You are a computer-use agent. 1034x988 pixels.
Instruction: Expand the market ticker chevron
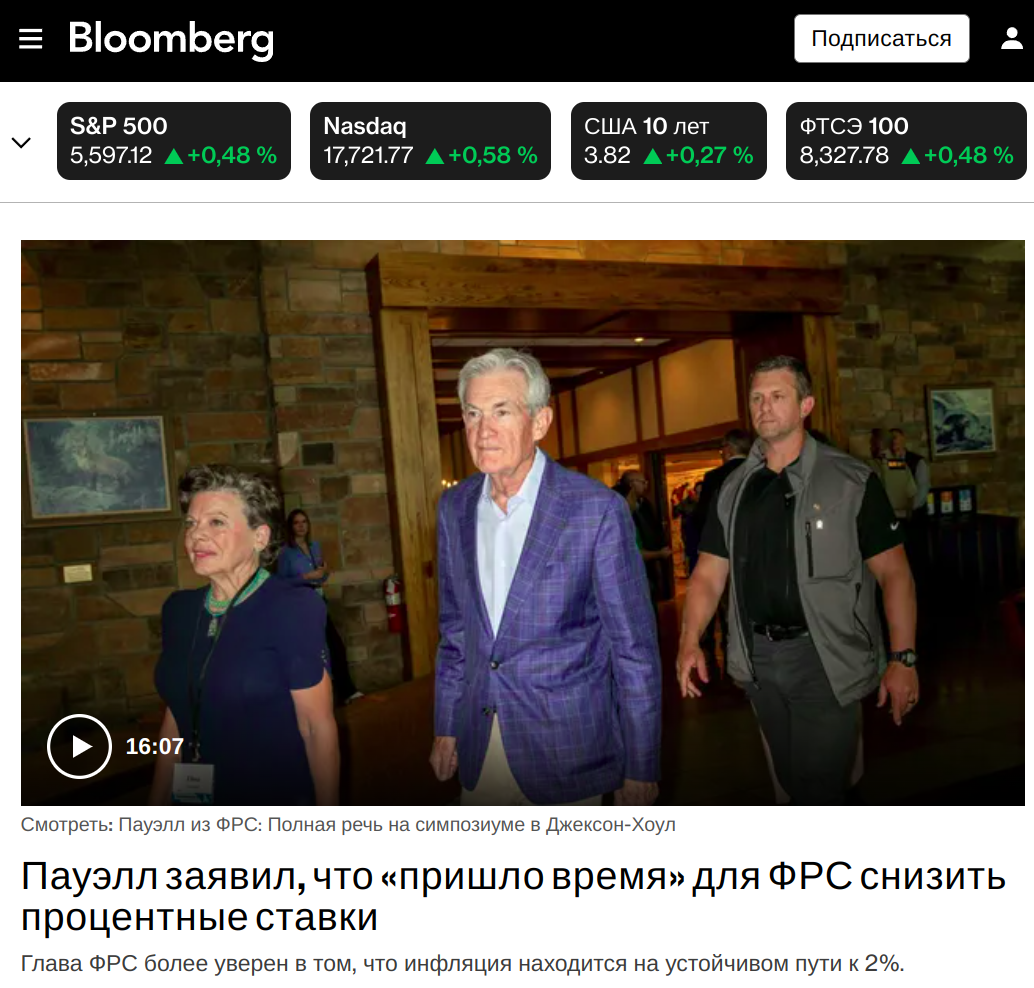(22, 142)
